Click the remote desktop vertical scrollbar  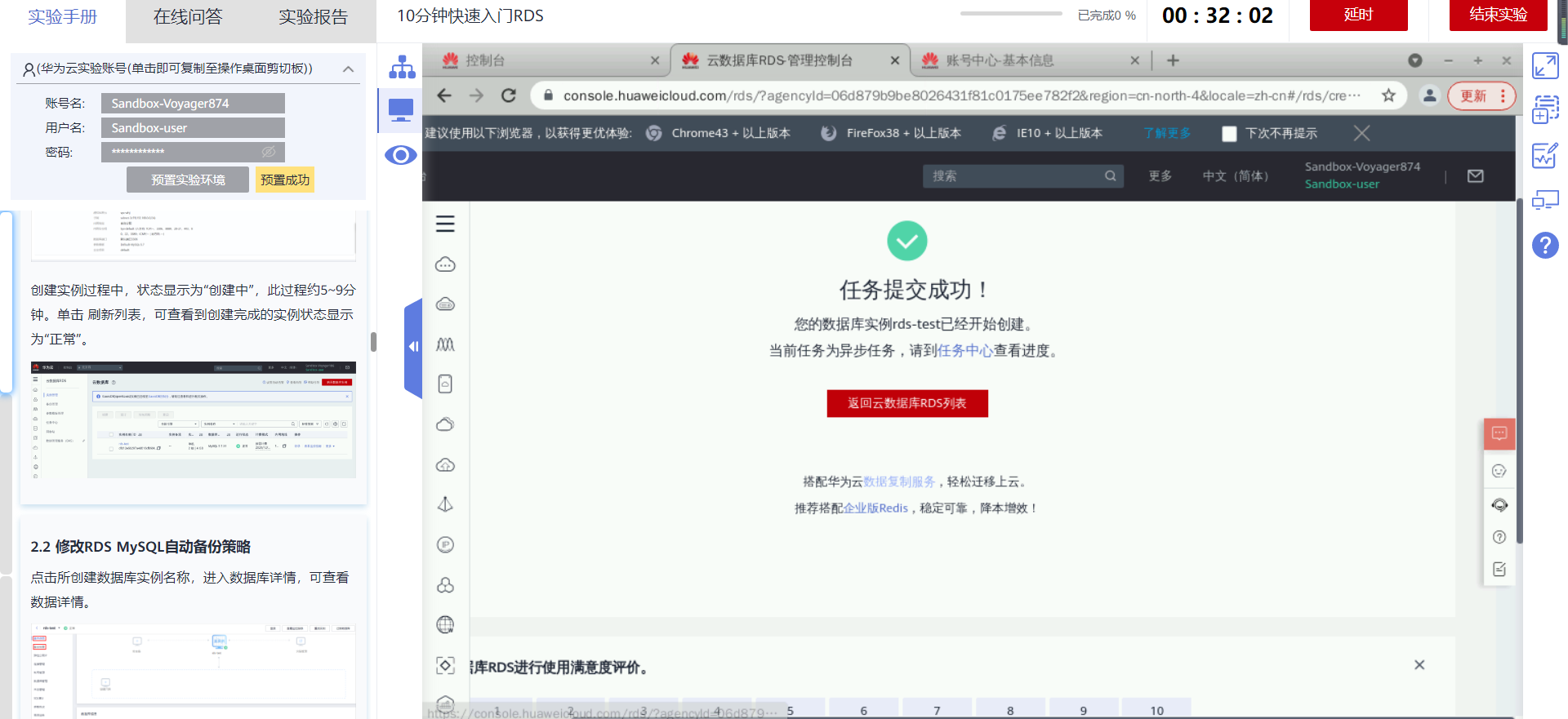click(1519, 371)
